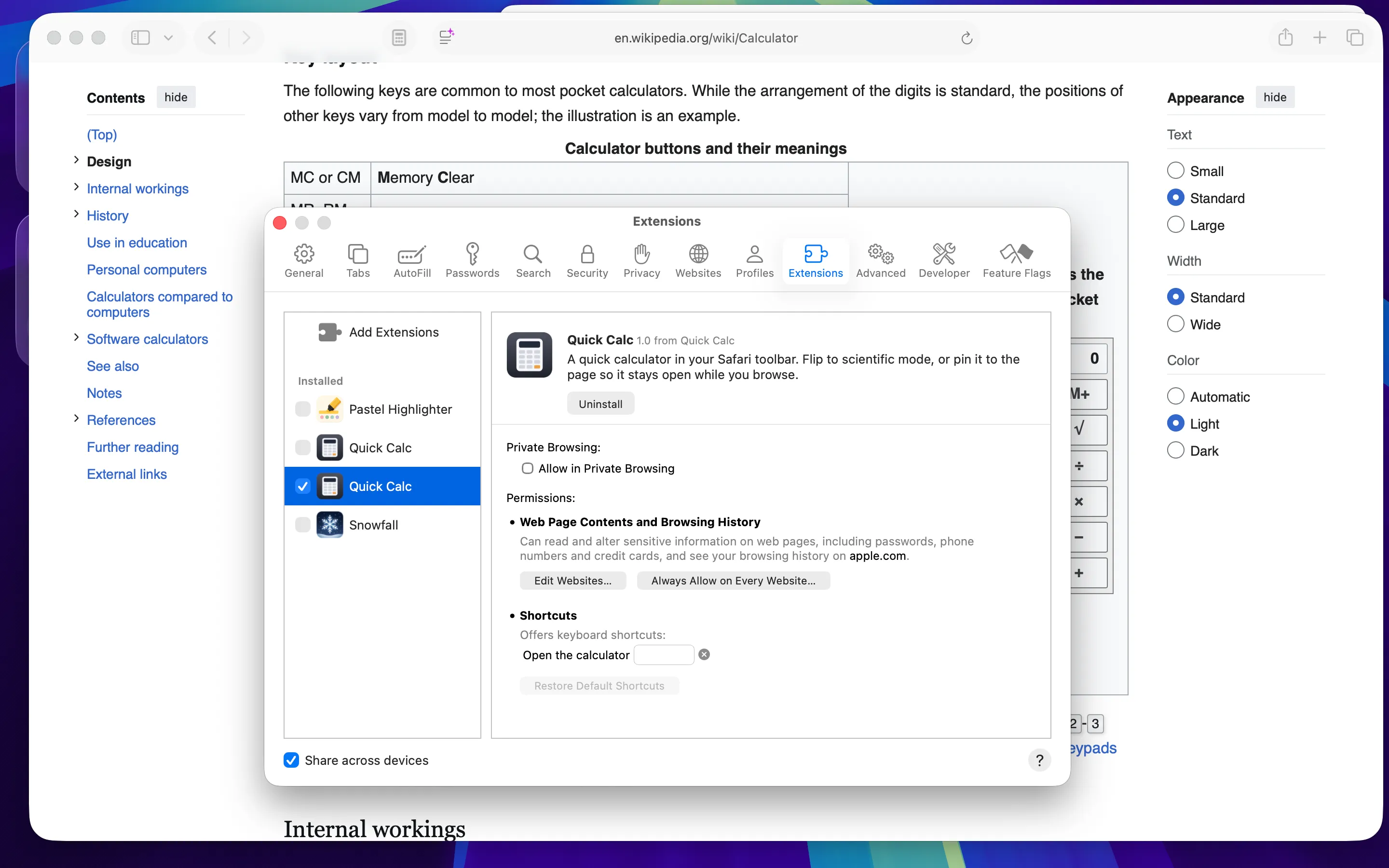Click the Safari address bar
The image size is (1389, 868).
(706, 38)
